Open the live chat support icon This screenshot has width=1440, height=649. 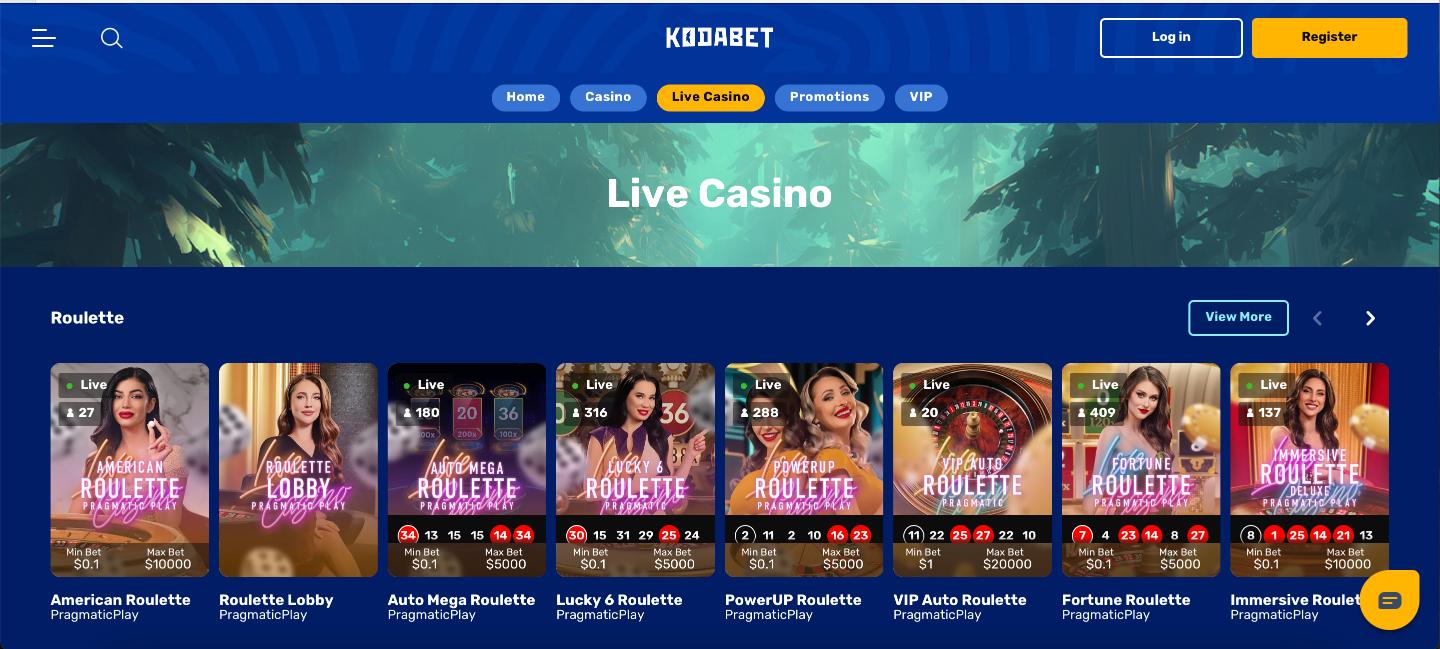[x=1390, y=600]
